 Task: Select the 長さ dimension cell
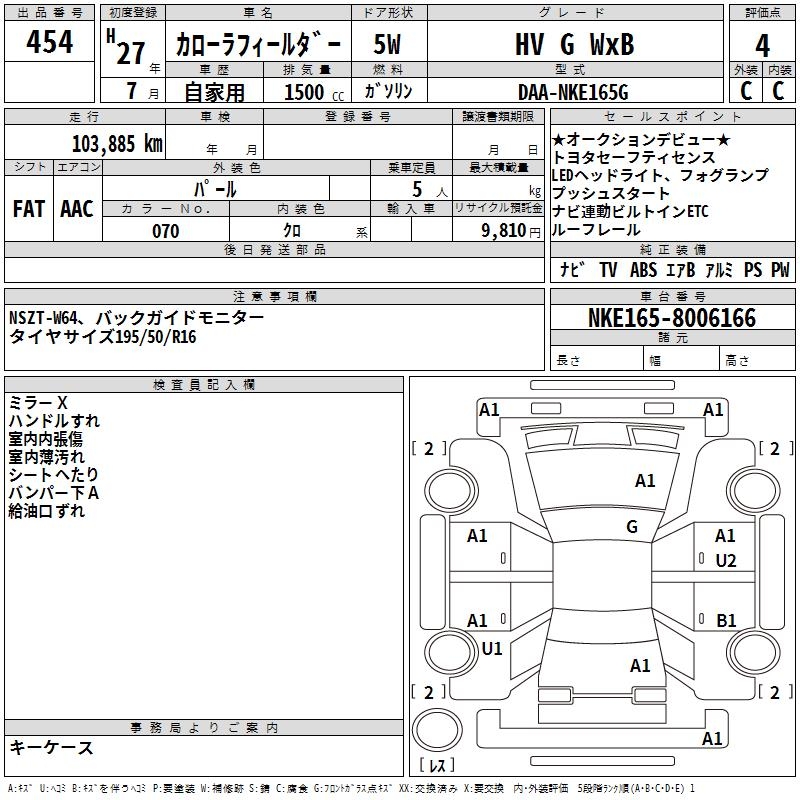tap(597, 360)
